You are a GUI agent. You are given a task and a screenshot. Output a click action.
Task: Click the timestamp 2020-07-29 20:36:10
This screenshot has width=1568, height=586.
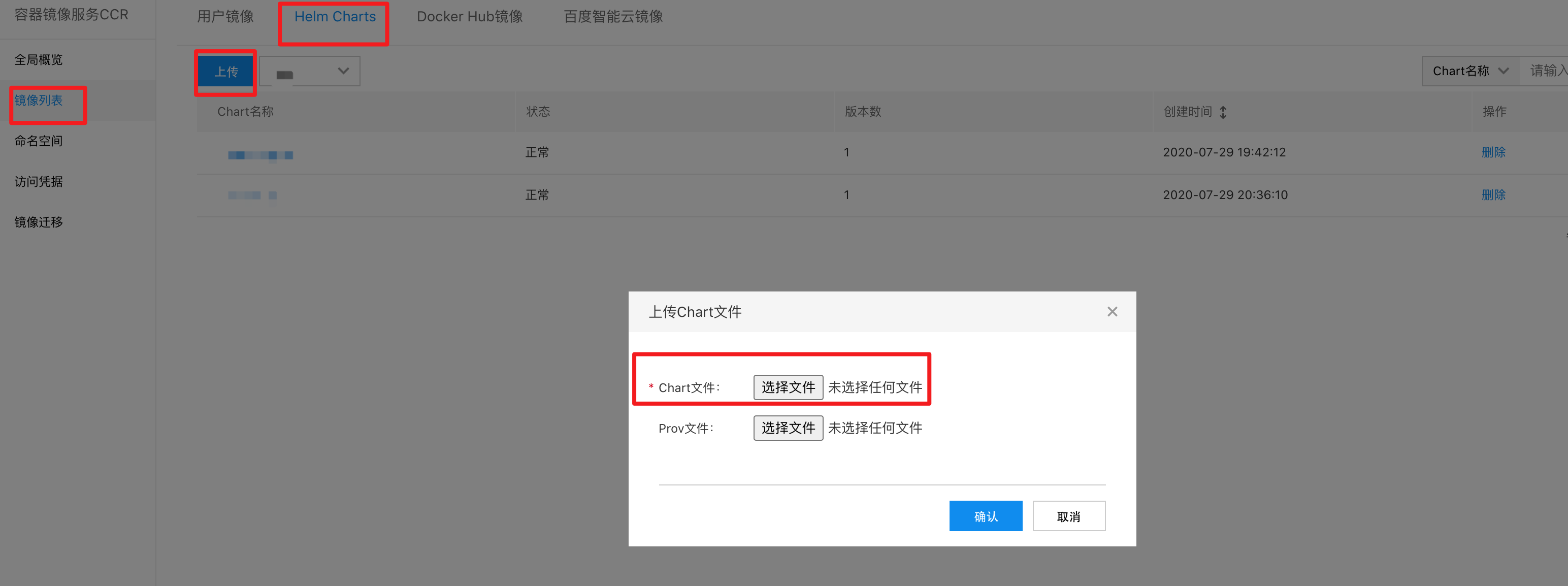(1225, 194)
